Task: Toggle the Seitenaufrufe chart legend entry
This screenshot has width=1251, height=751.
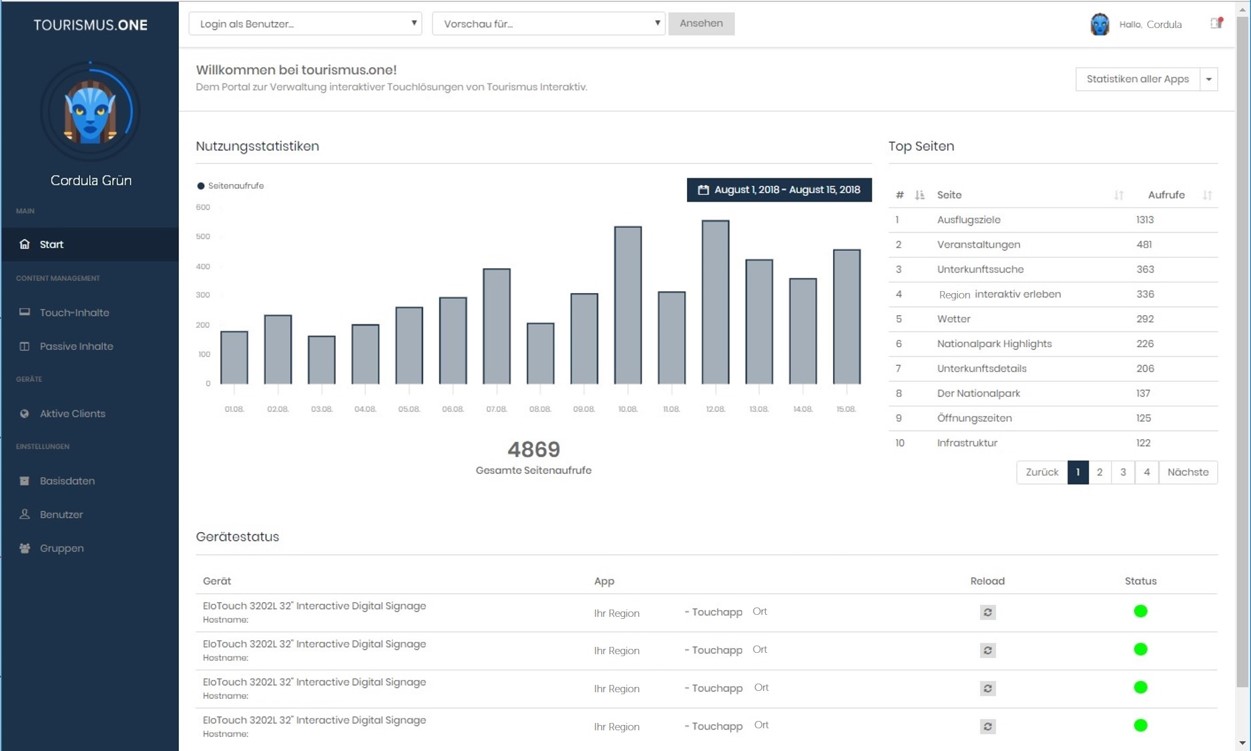Action: (x=230, y=186)
